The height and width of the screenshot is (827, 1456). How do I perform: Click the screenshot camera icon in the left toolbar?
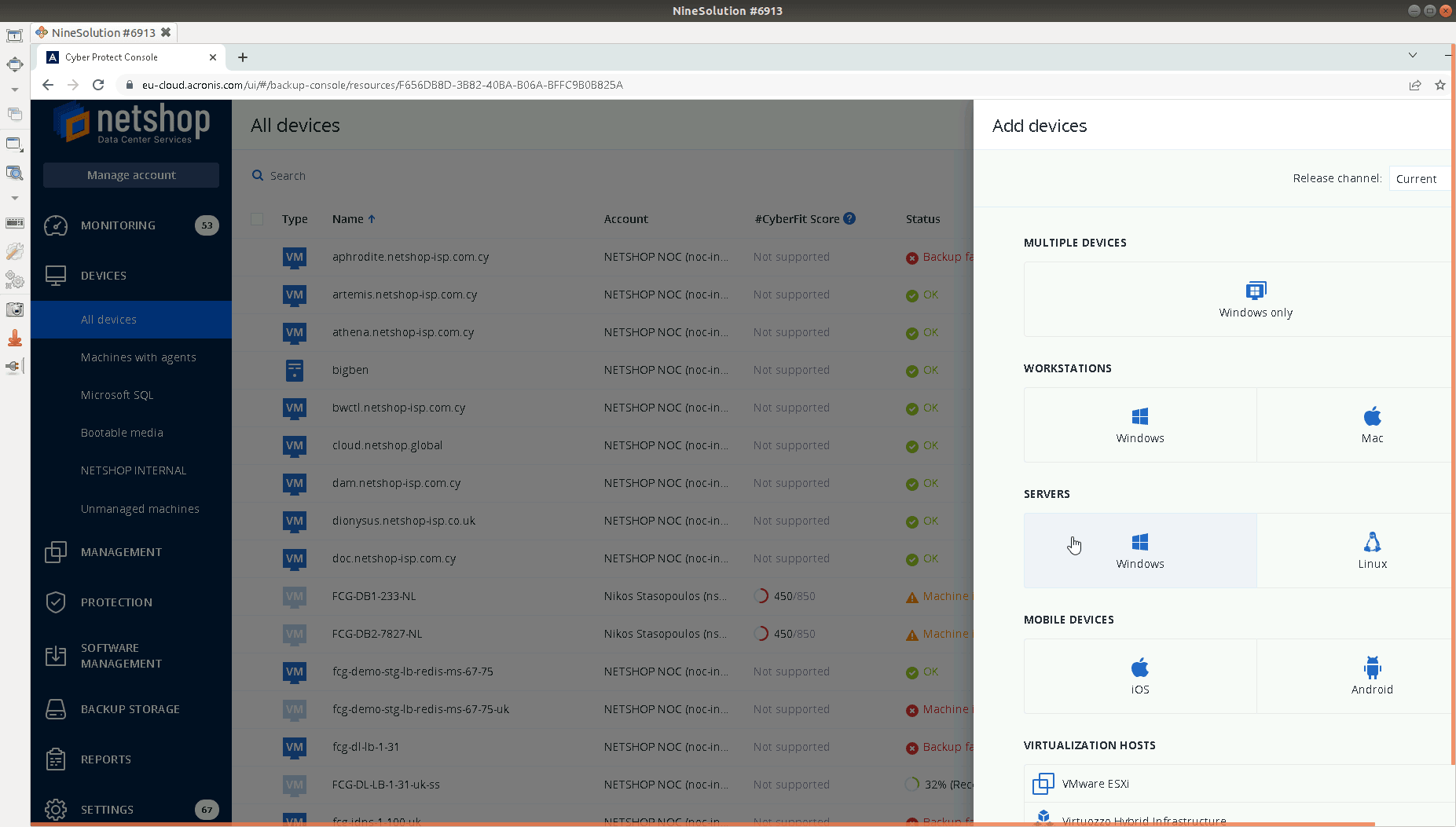[x=14, y=309]
